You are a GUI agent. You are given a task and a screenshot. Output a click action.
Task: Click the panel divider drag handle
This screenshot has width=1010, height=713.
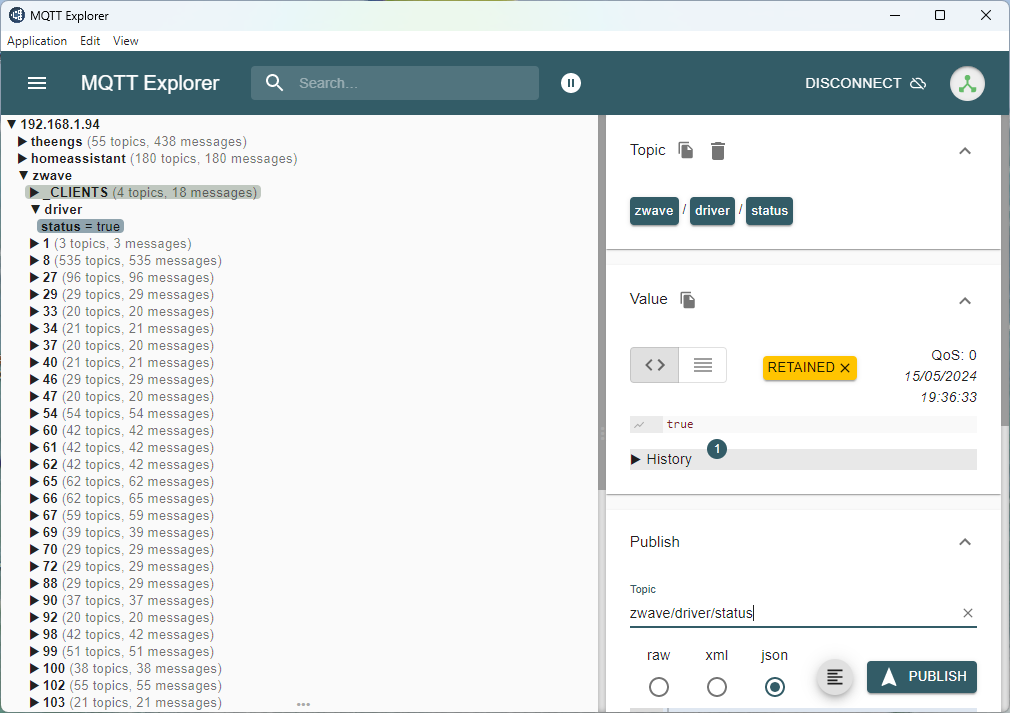602,433
